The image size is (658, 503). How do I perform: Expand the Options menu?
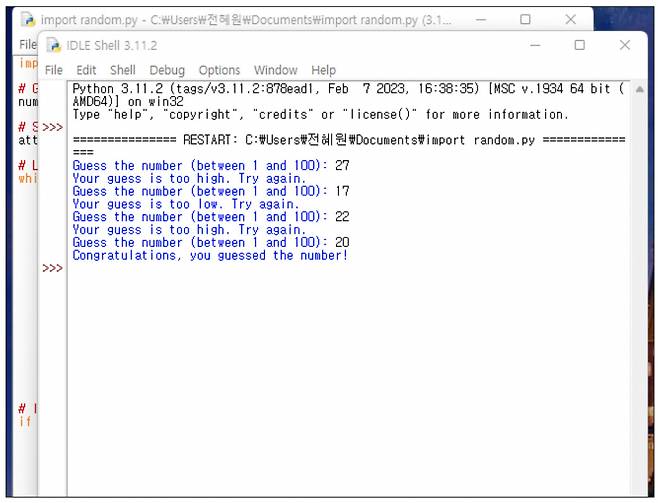(219, 70)
